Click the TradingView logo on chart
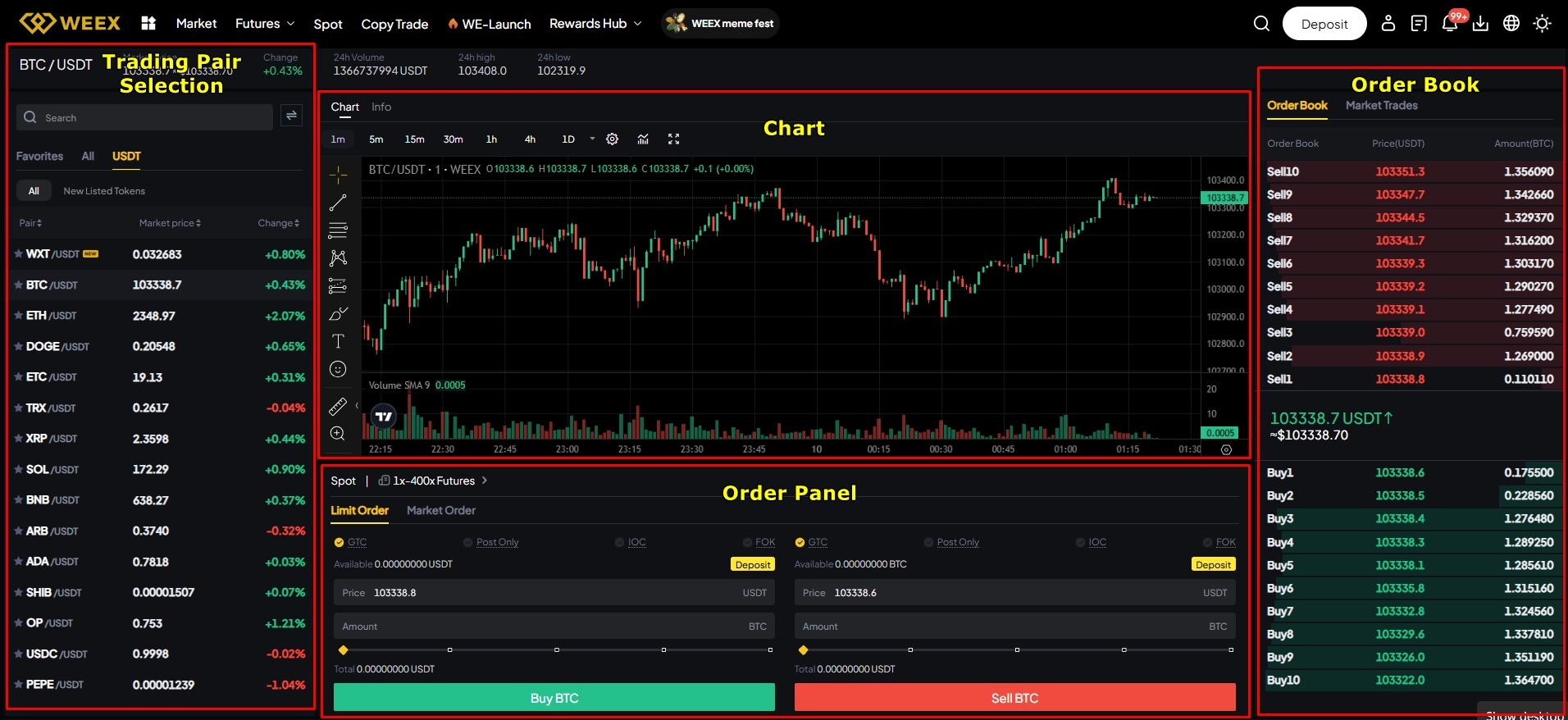 click(384, 417)
